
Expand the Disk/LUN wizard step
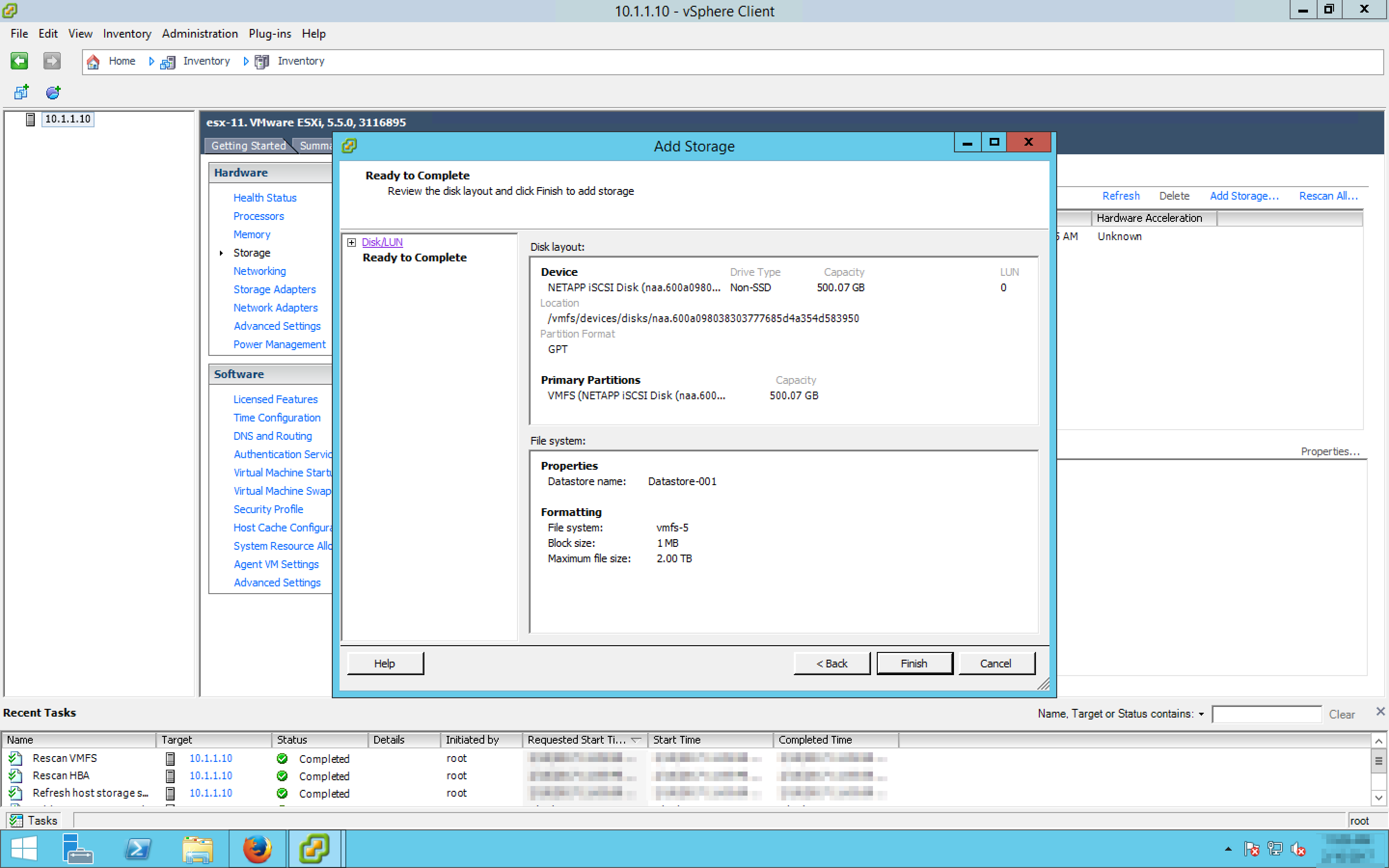click(x=351, y=242)
